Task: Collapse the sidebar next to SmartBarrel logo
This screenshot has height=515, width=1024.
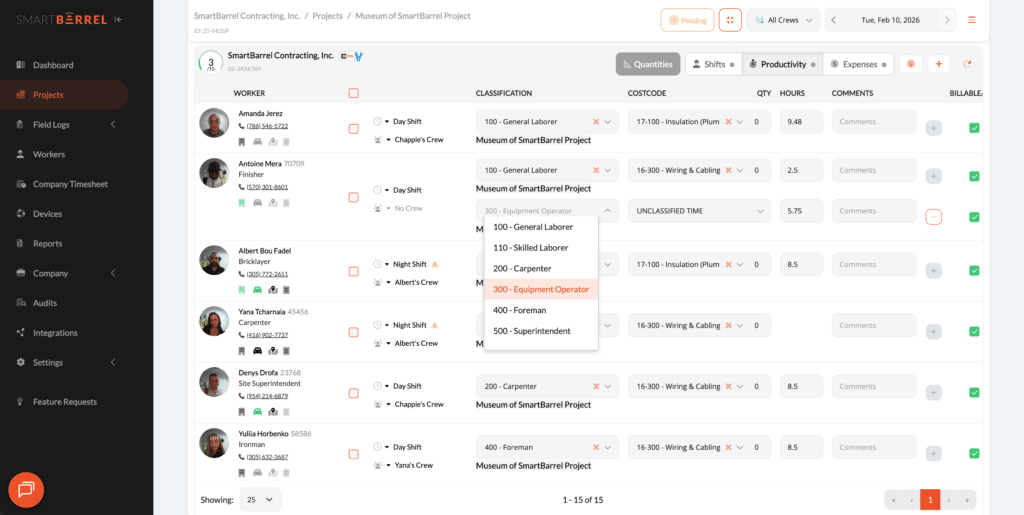Action: point(119,19)
